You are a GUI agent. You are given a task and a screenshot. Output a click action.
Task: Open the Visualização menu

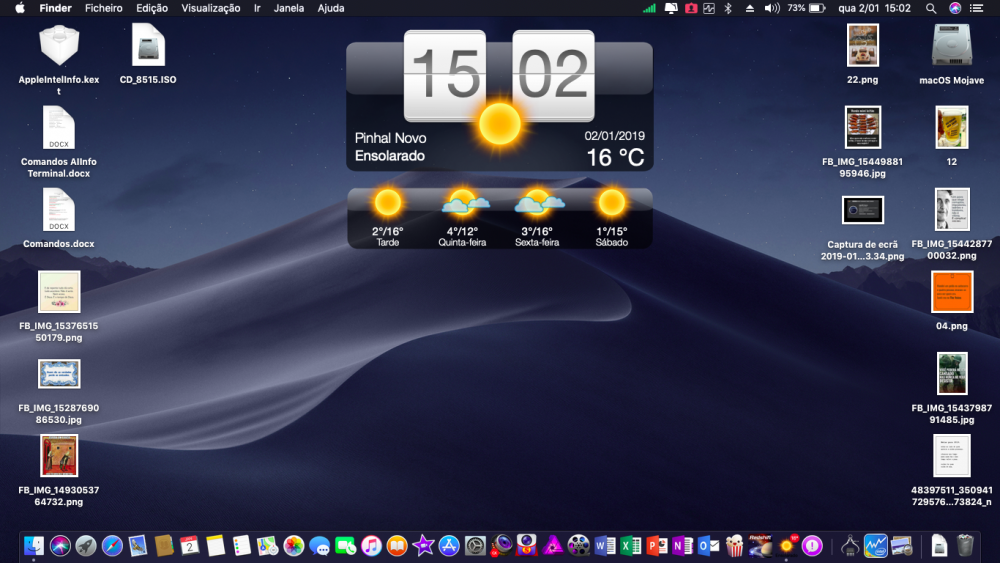point(210,8)
